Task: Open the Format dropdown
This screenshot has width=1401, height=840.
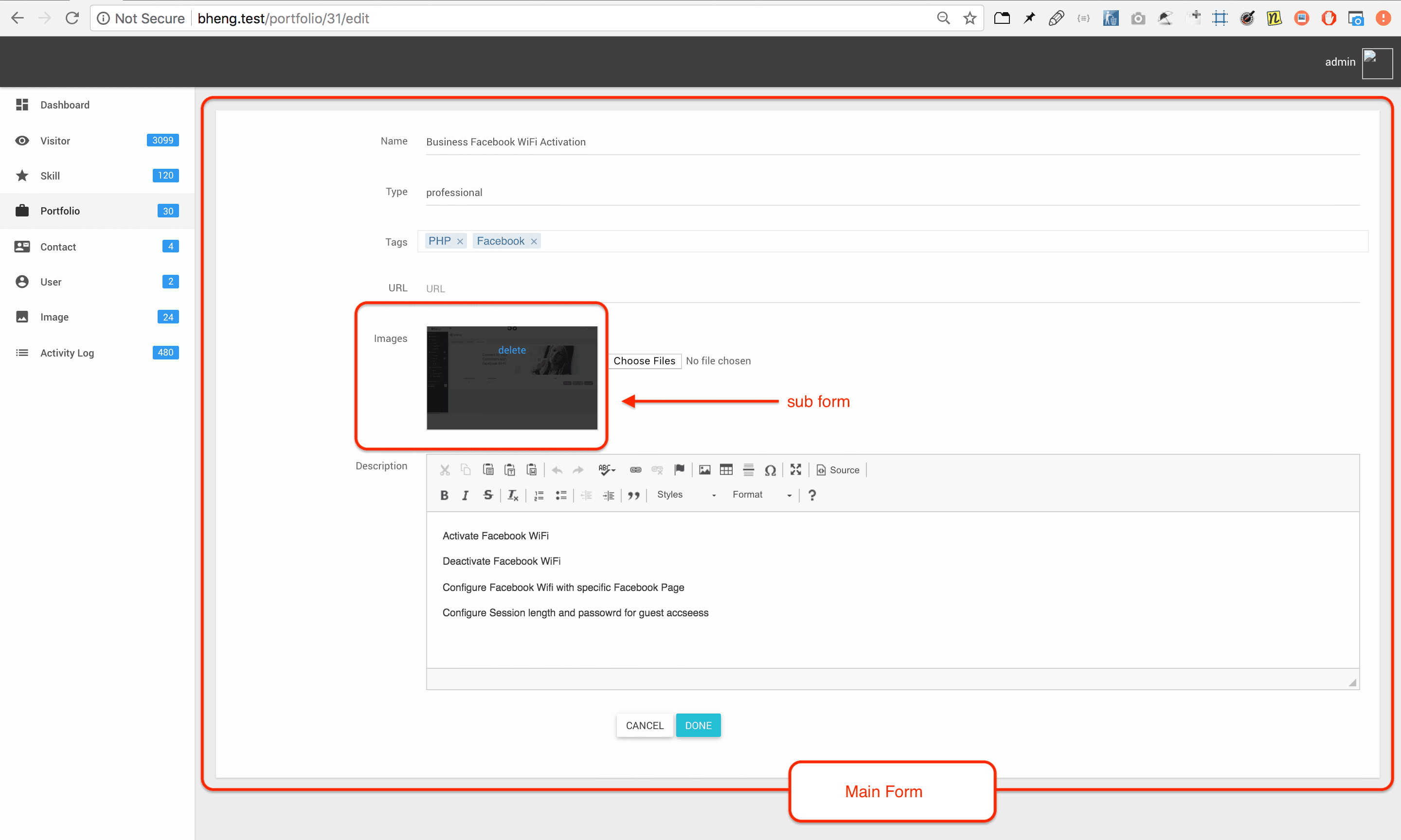Action: click(x=761, y=495)
